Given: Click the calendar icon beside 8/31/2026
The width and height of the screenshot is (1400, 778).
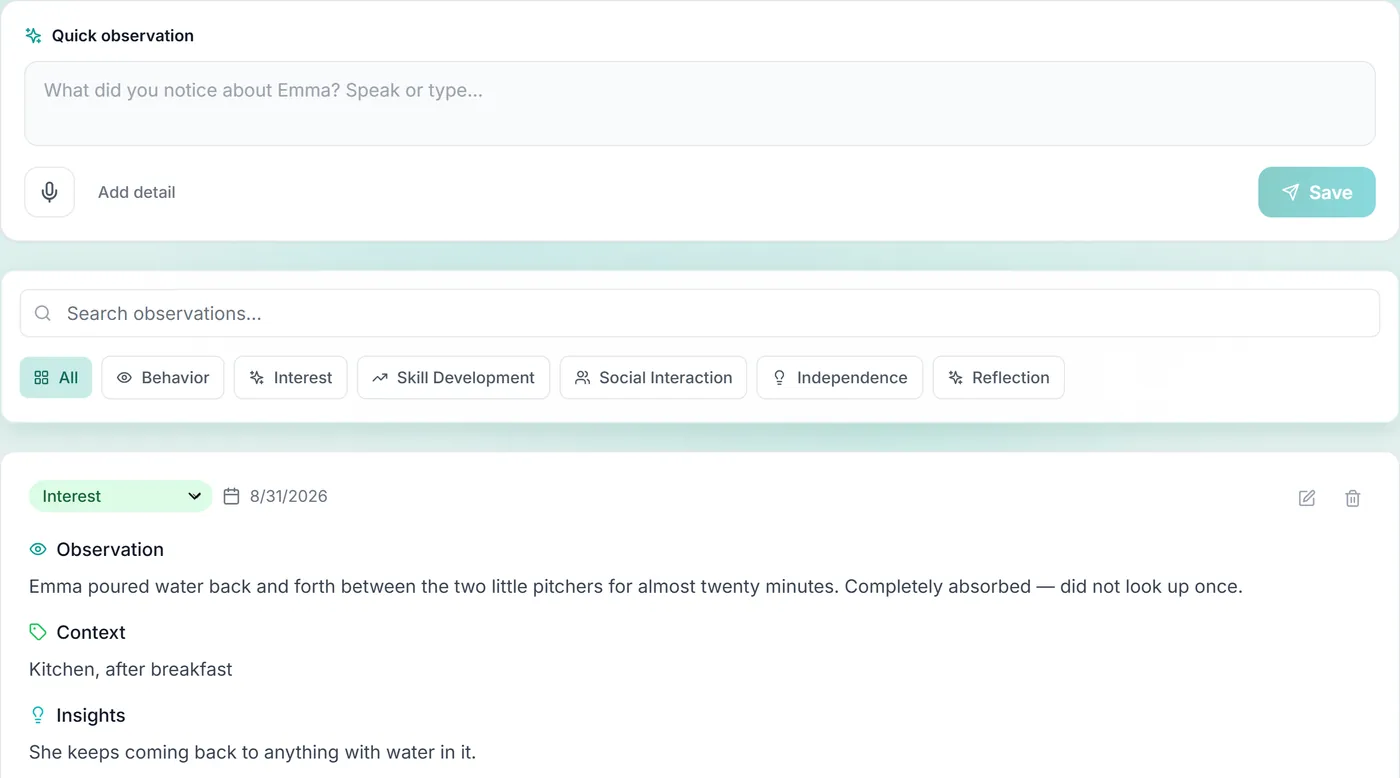Looking at the screenshot, I should point(231,496).
